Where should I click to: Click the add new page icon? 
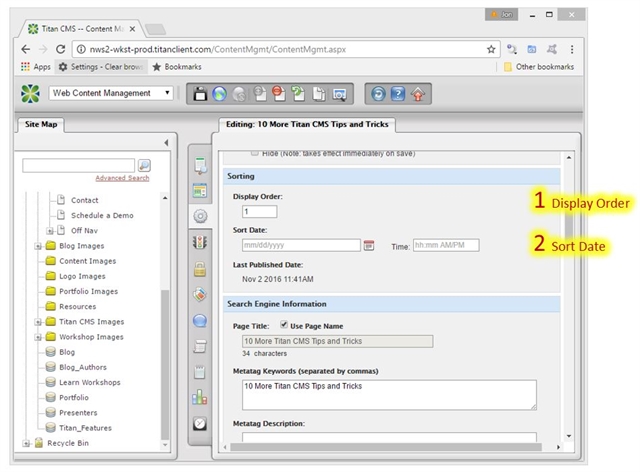(x=259, y=94)
